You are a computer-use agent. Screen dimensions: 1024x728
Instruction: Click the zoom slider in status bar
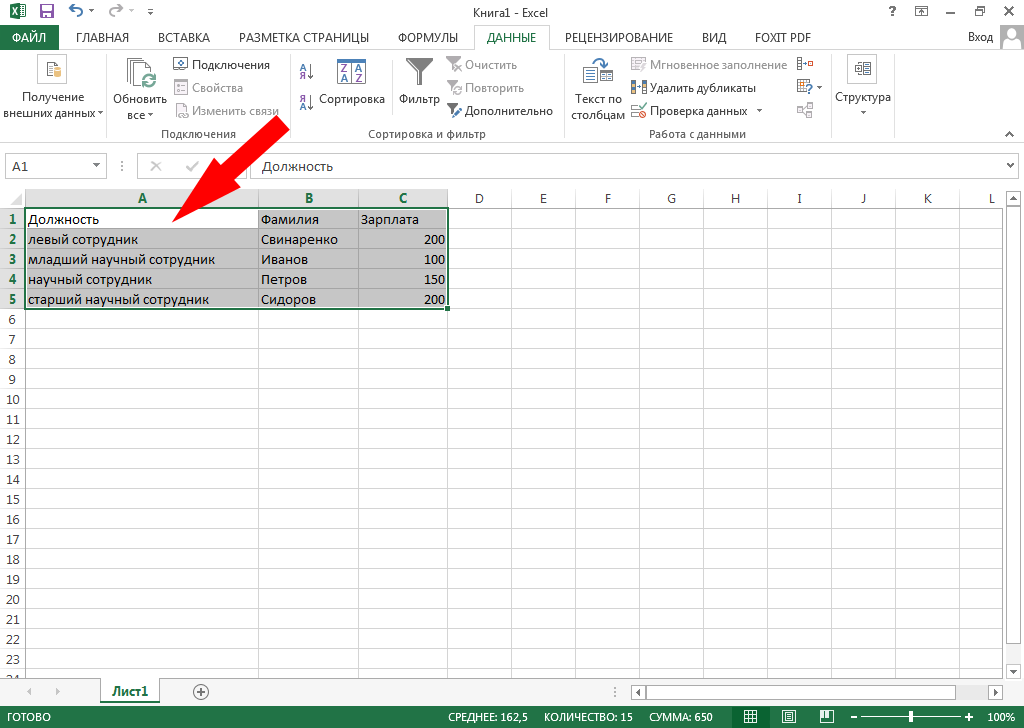point(910,717)
